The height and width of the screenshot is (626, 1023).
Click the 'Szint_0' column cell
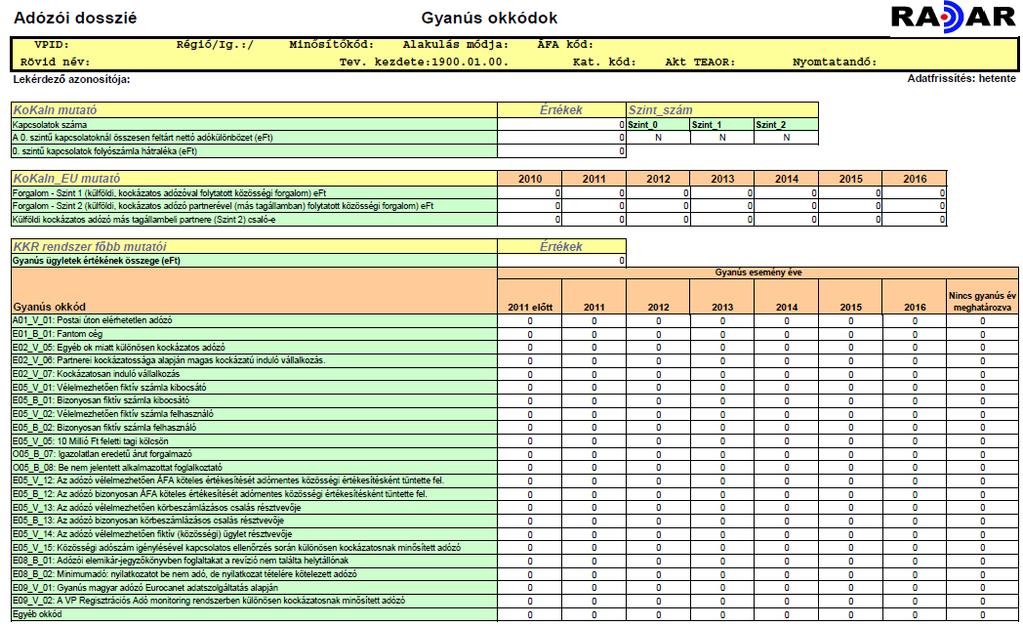[x=658, y=124]
